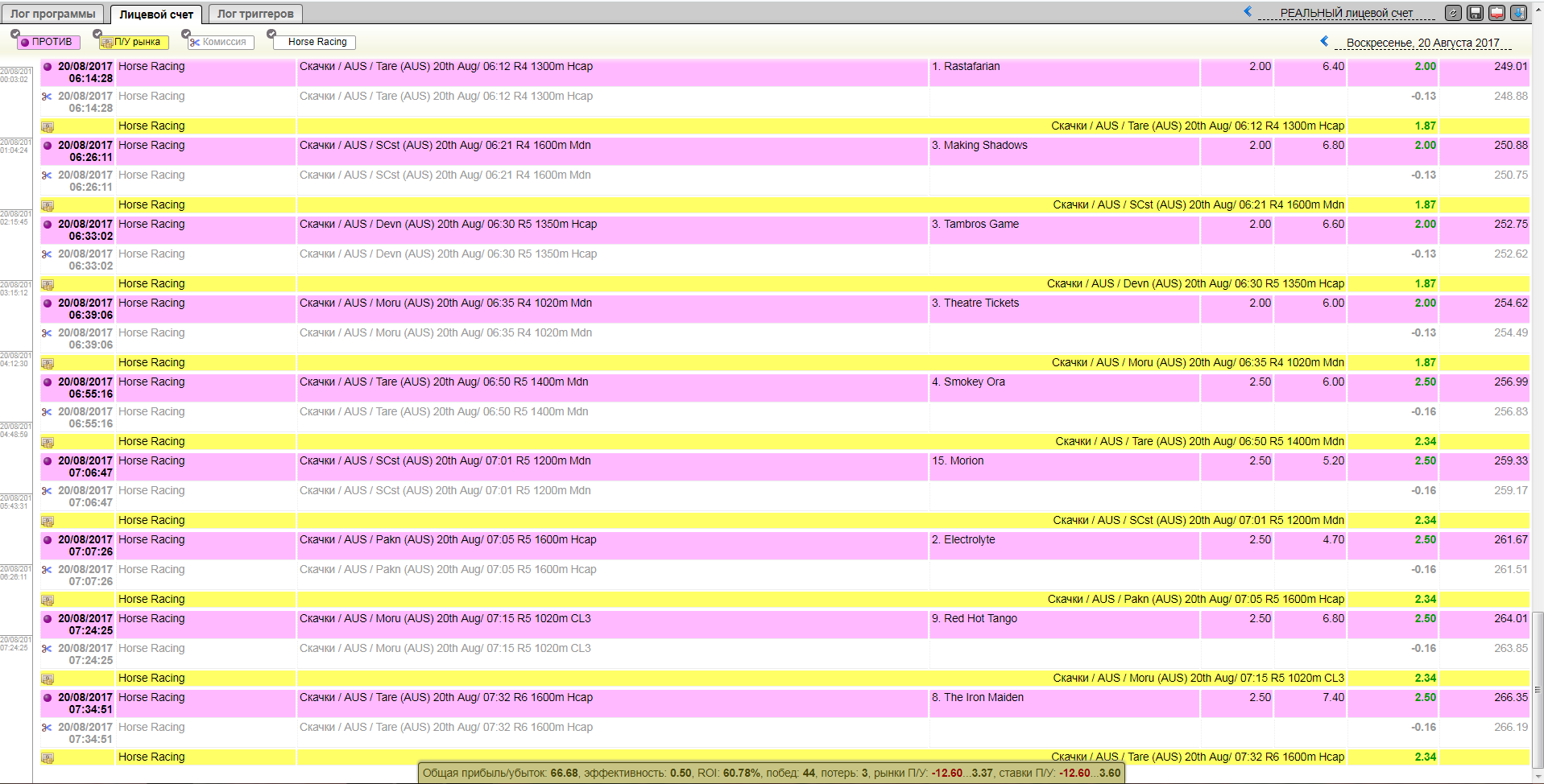Viewport: 1544px width, 784px height.
Task: Click the balance value 266.35
Action: (1511, 698)
